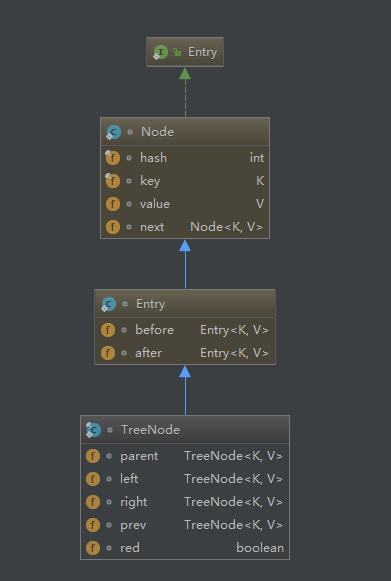
Task: Select the hash field name
Action: (153, 158)
